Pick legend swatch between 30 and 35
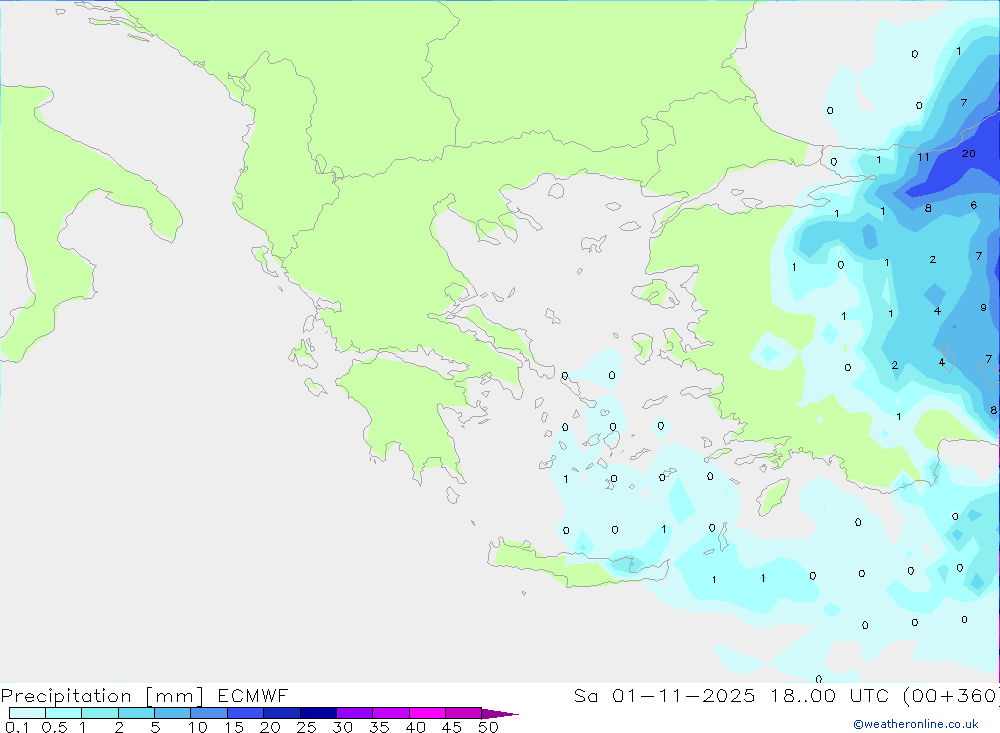This screenshot has height=733, width=1000. [355, 713]
